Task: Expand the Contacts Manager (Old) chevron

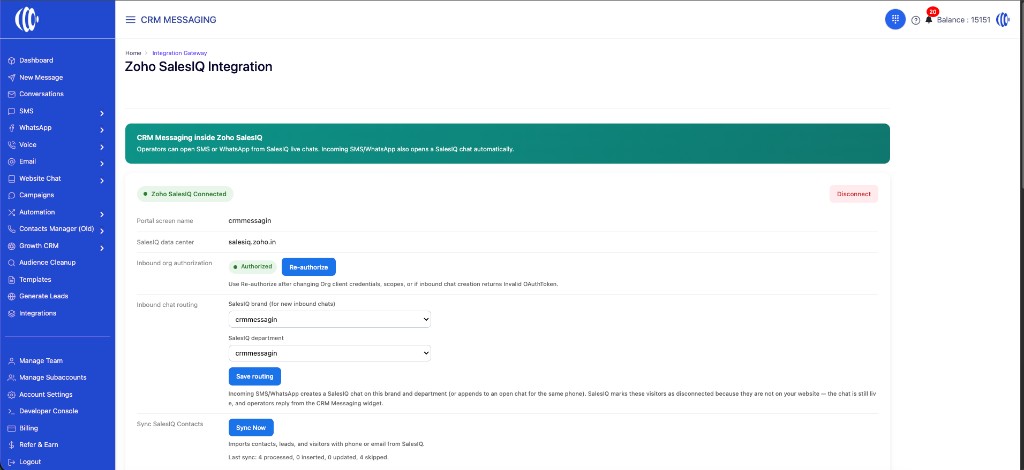Action: pyautogui.click(x=102, y=230)
